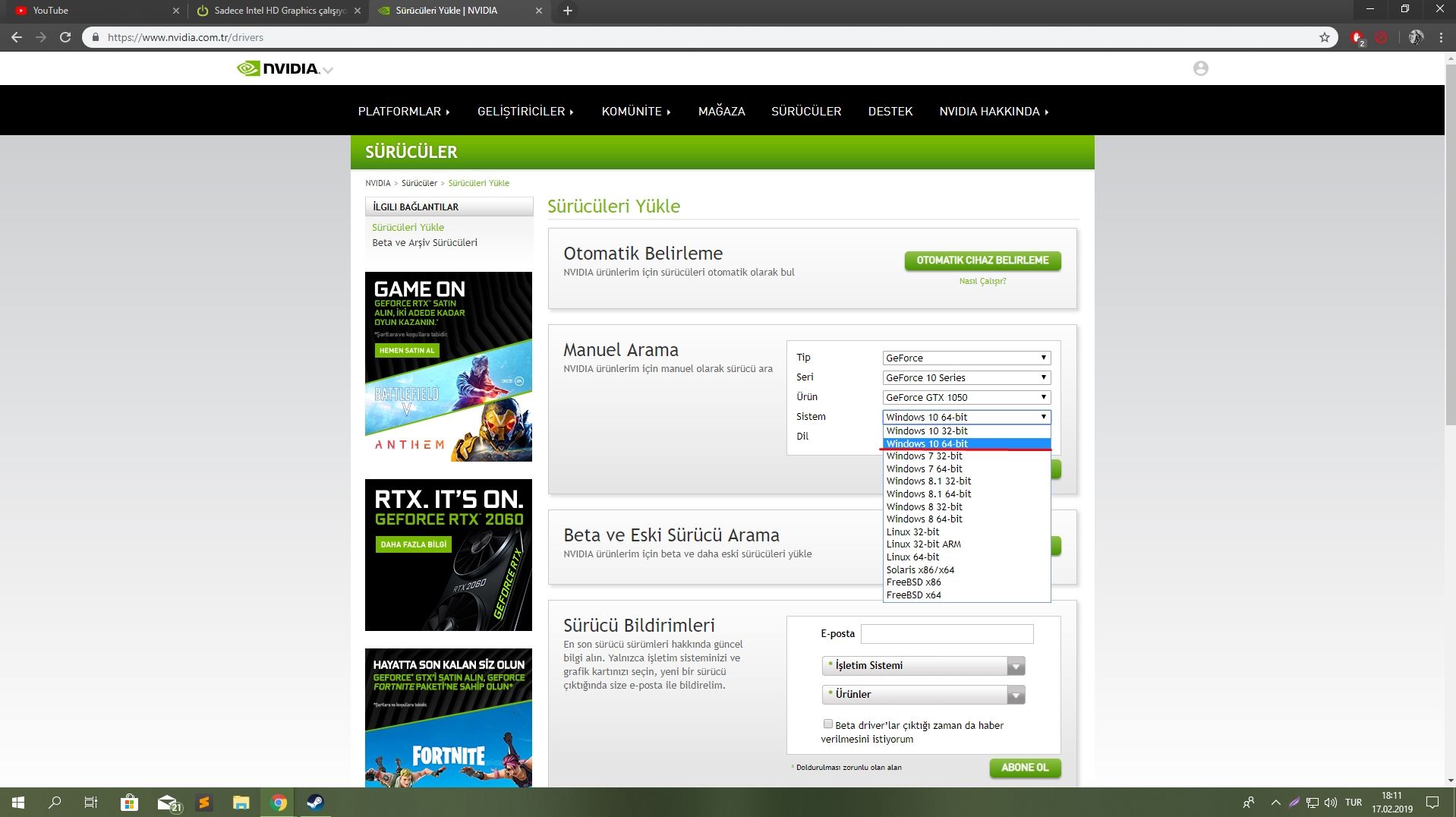Switch the TUR keyboard language indicator
Image resolution: width=1456 pixels, height=817 pixels.
(1354, 803)
